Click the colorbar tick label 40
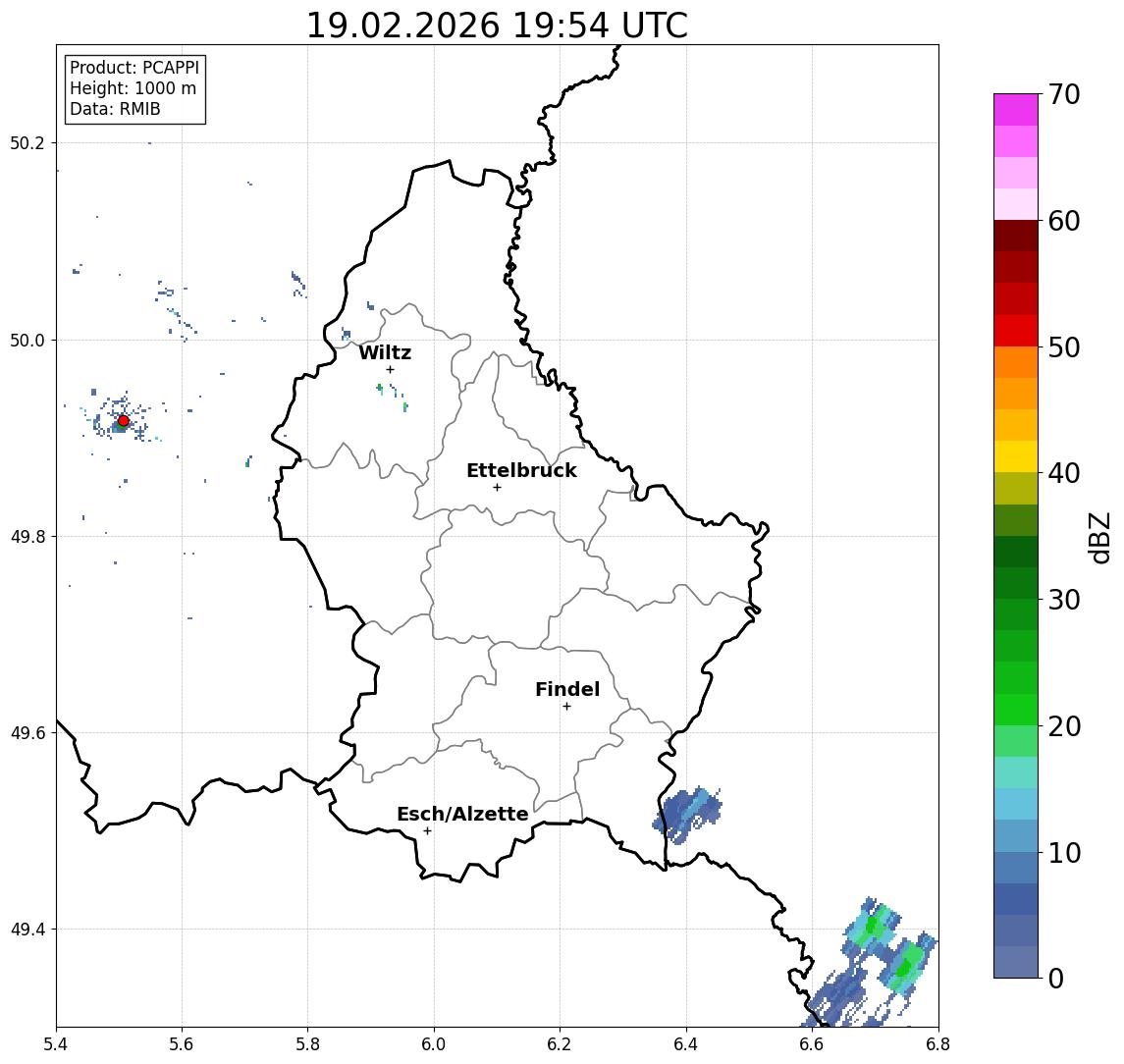 pyautogui.click(x=1064, y=473)
